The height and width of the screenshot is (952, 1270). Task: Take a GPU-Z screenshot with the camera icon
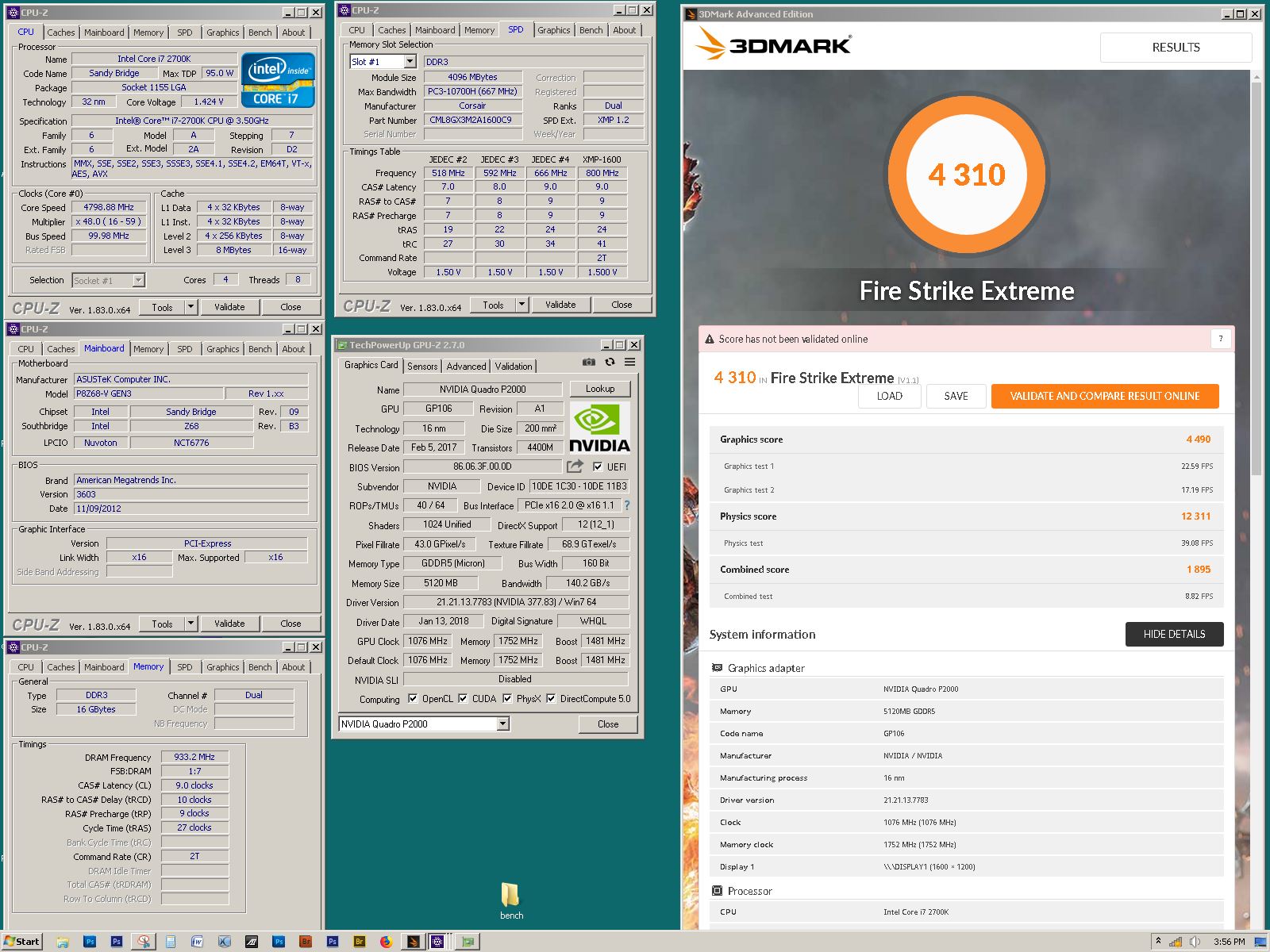589,362
